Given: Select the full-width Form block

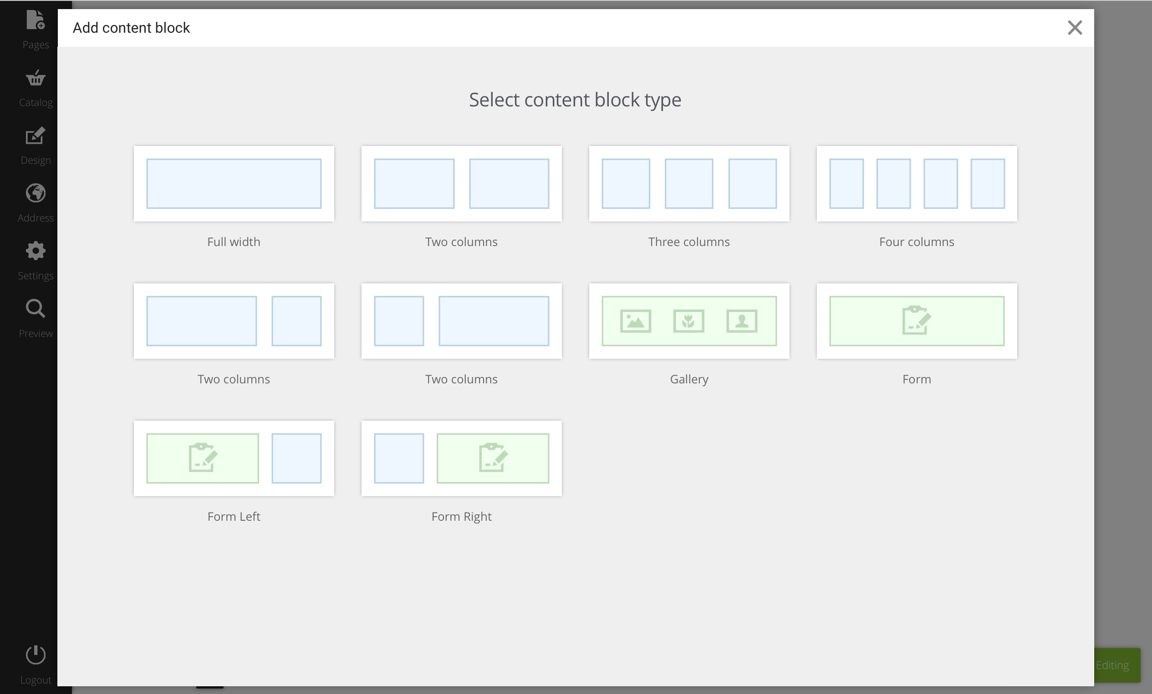Looking at the screenshot, I should [916, 321].
